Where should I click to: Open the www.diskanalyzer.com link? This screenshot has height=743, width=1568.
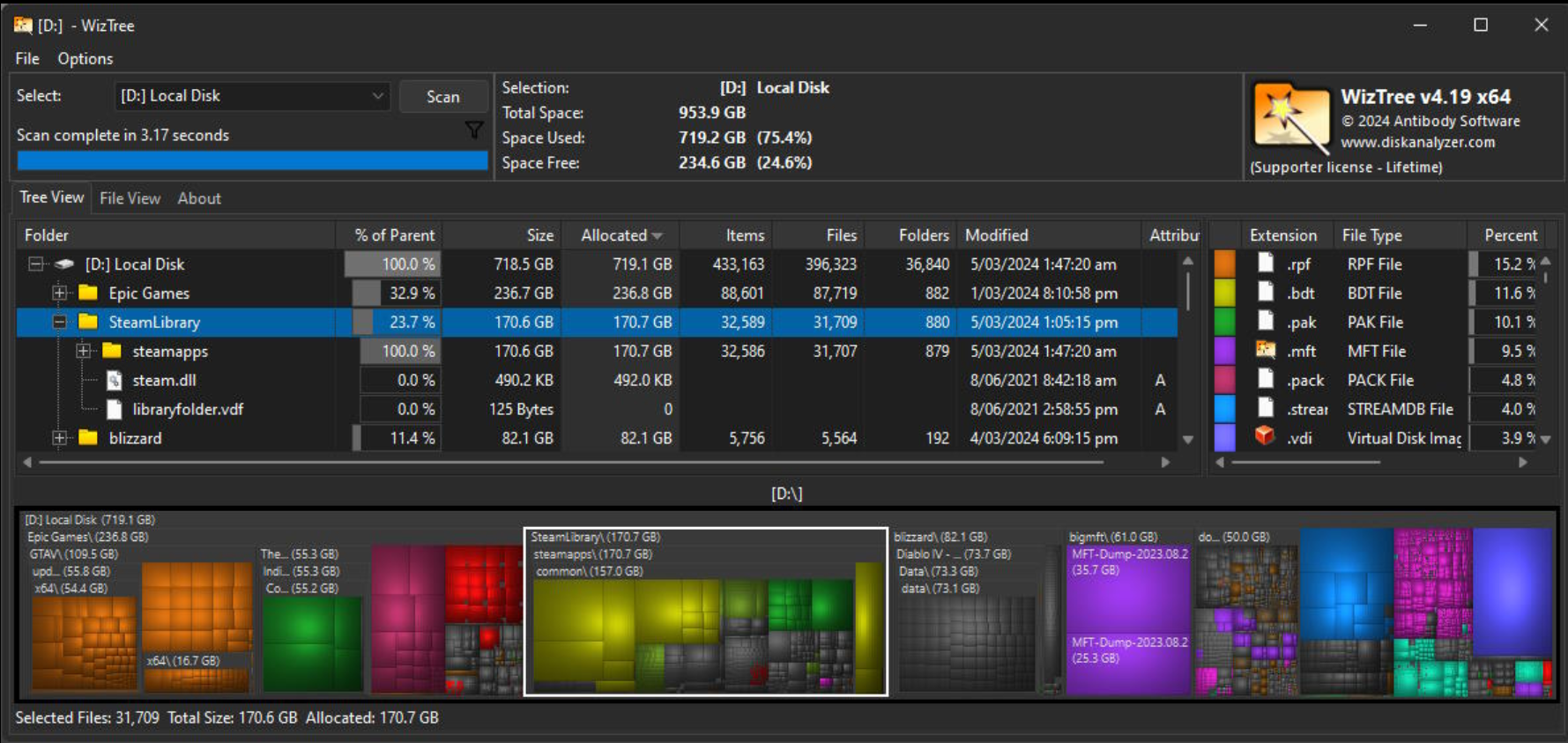click(1417, 142)
